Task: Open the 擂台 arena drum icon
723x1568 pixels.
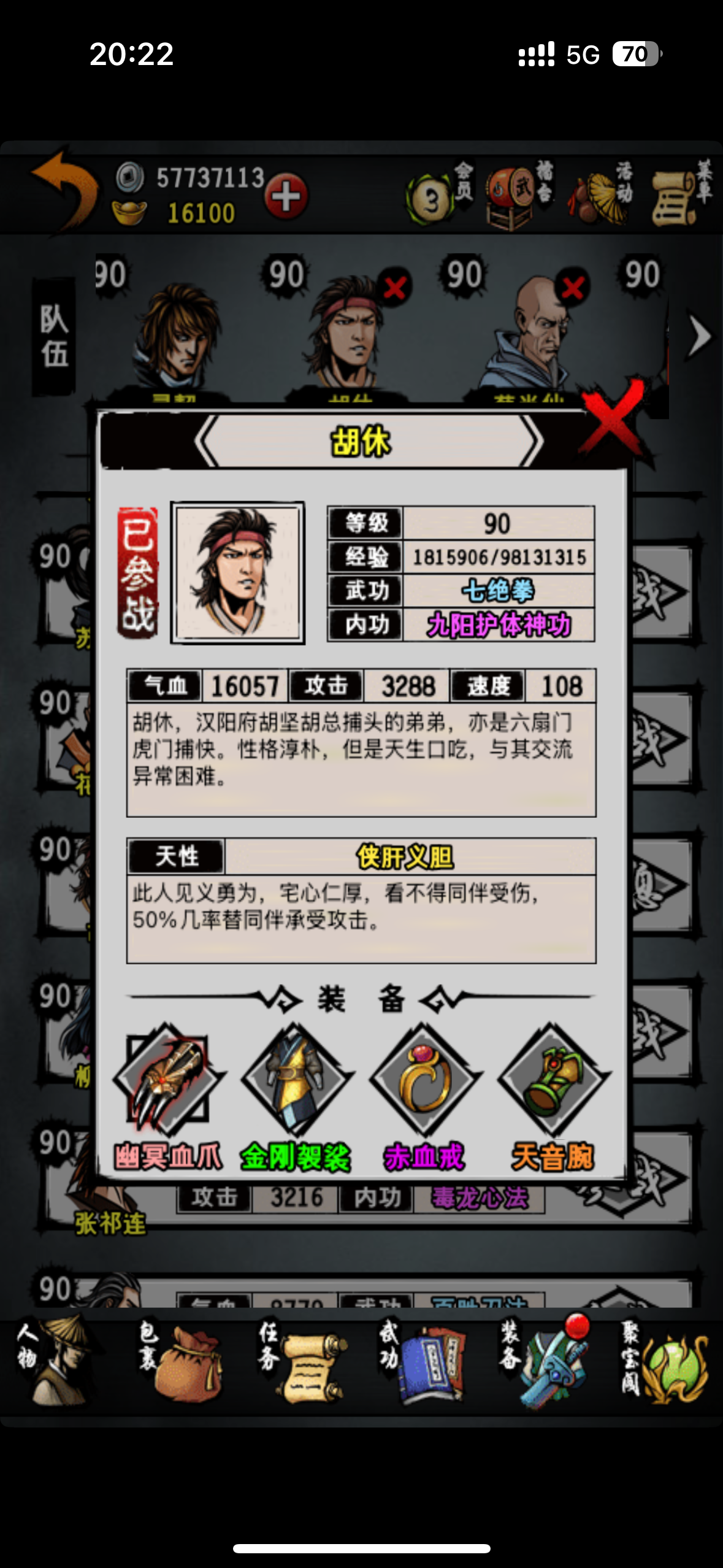Action: (519, 195)
